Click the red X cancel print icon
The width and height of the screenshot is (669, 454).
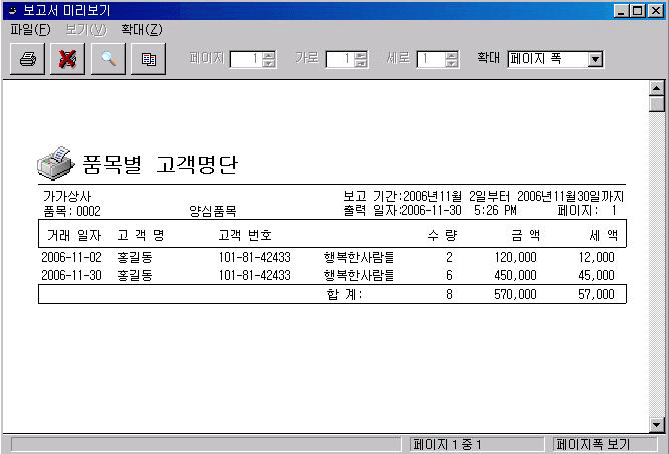pos(67,59)
